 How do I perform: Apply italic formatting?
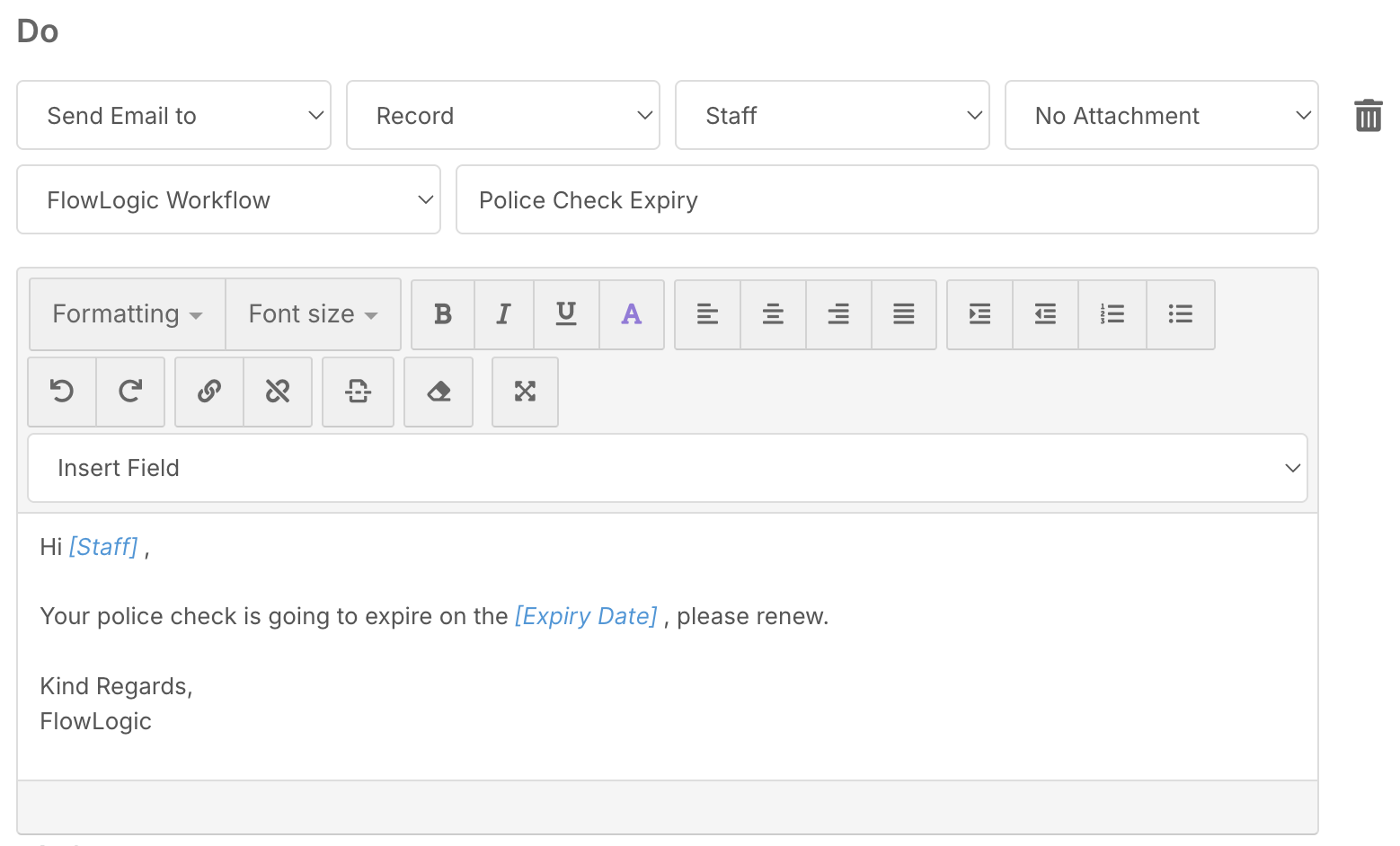pyautogui.click(x=503, y=314)
